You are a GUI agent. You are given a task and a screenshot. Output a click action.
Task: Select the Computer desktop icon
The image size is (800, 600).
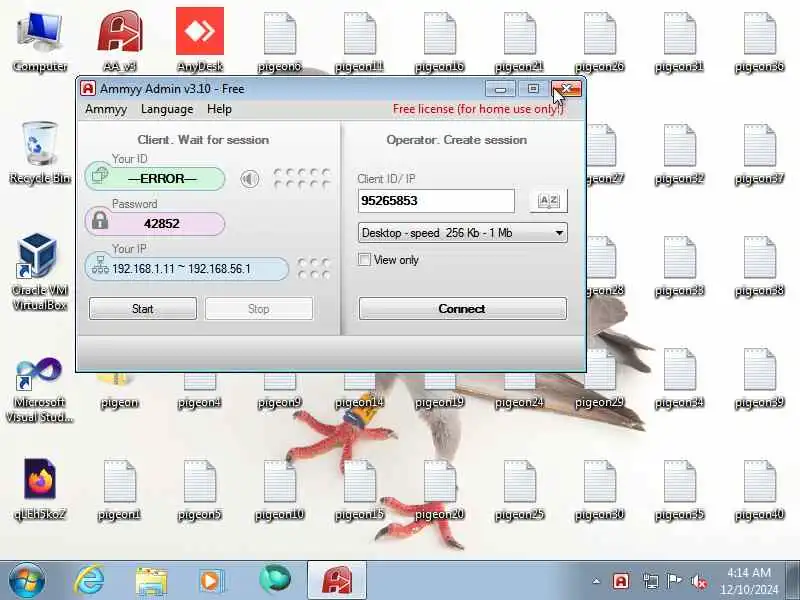(x=40, y=42)
